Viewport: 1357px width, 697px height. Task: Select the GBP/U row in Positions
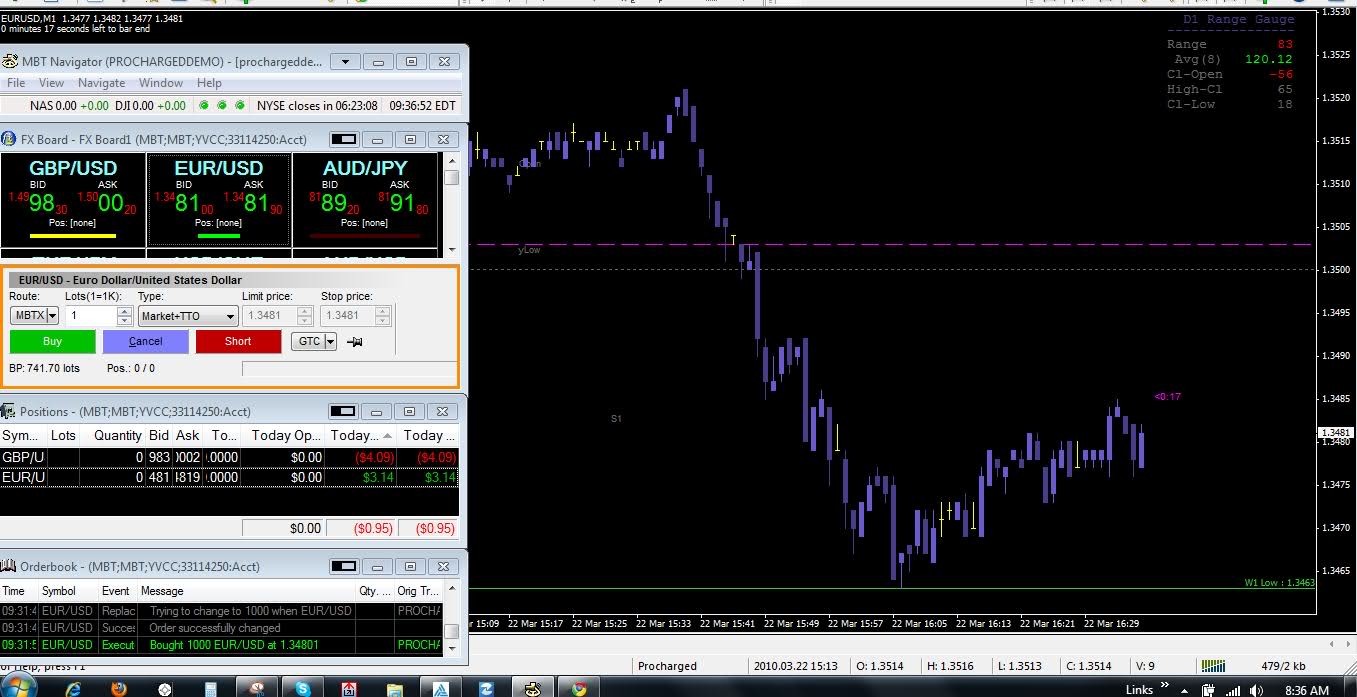[x=229, y=457]
